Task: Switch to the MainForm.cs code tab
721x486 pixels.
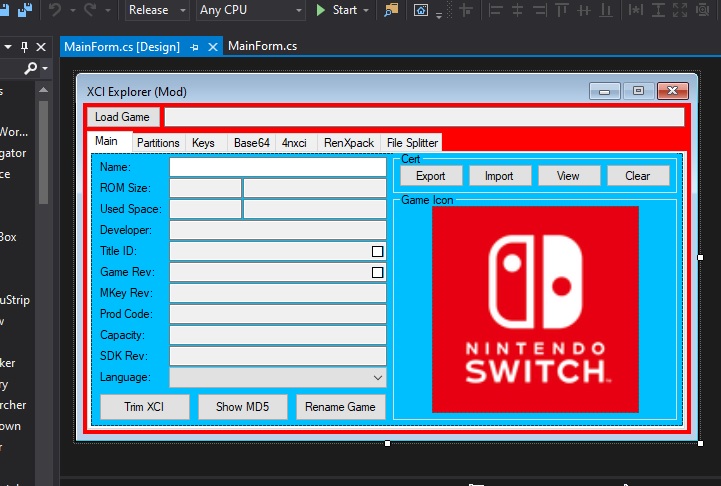Action: (262, 46)
